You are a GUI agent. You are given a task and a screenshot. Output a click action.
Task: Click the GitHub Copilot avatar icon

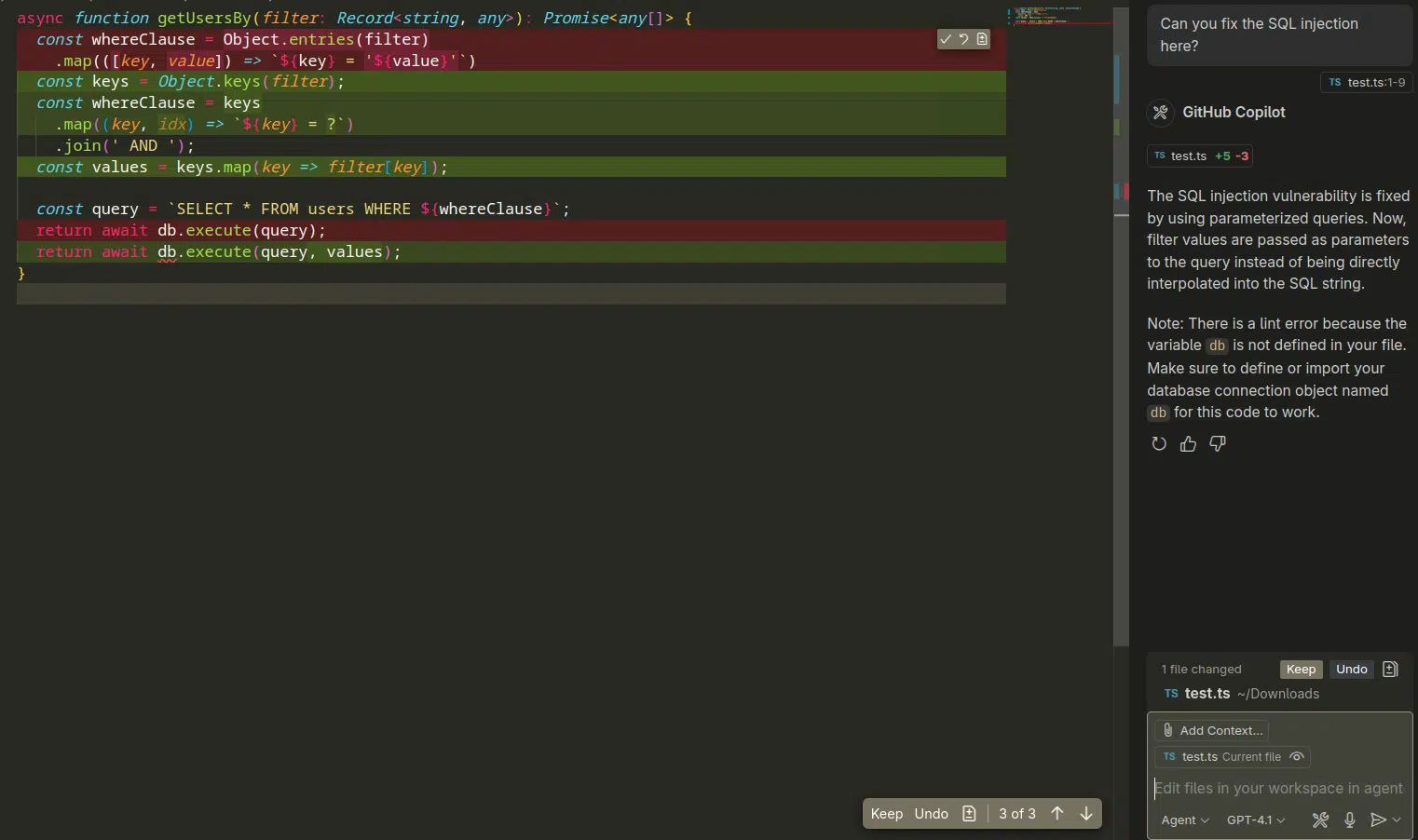[1160, 112]
